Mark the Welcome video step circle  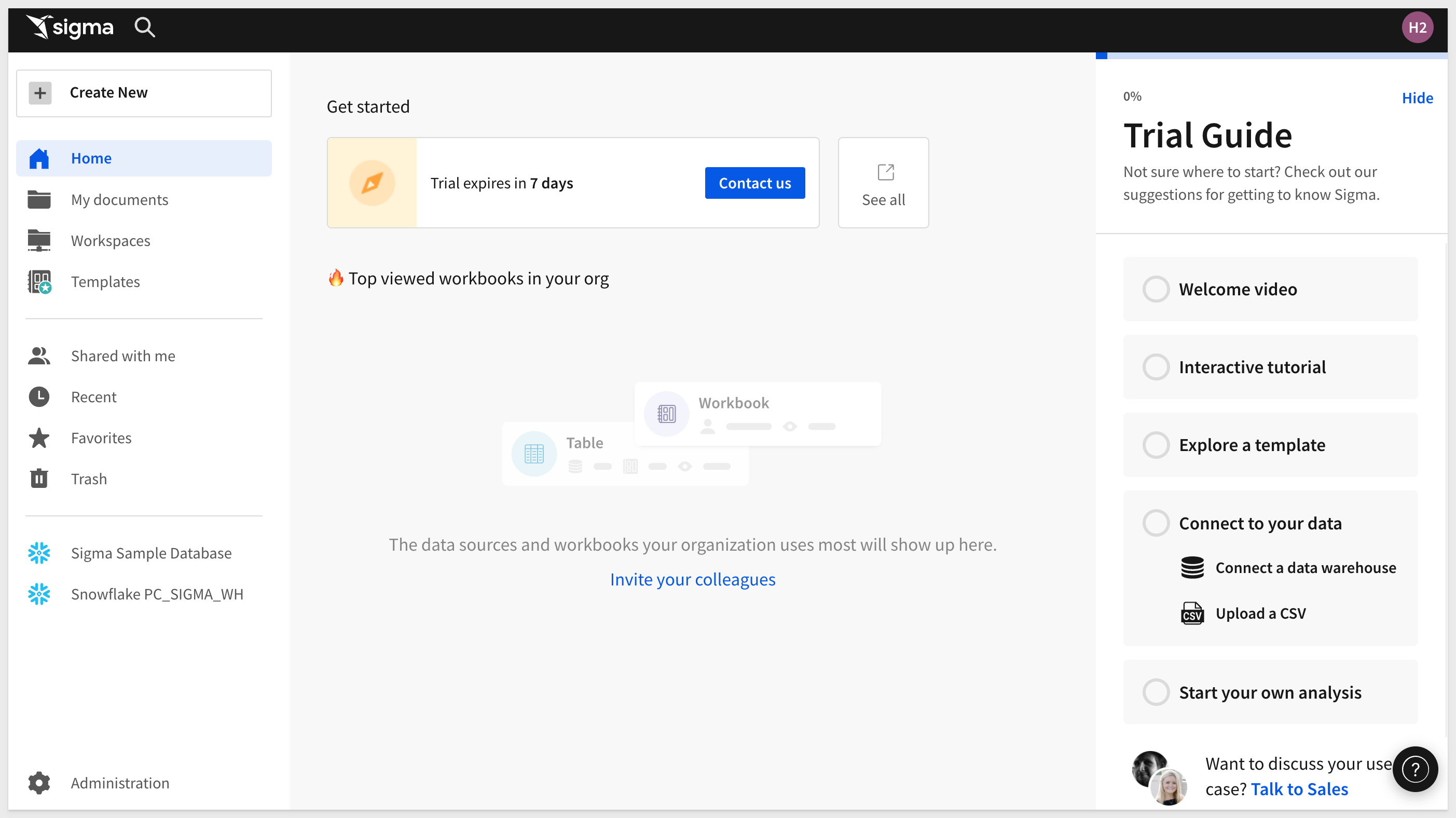(1156, 290)
